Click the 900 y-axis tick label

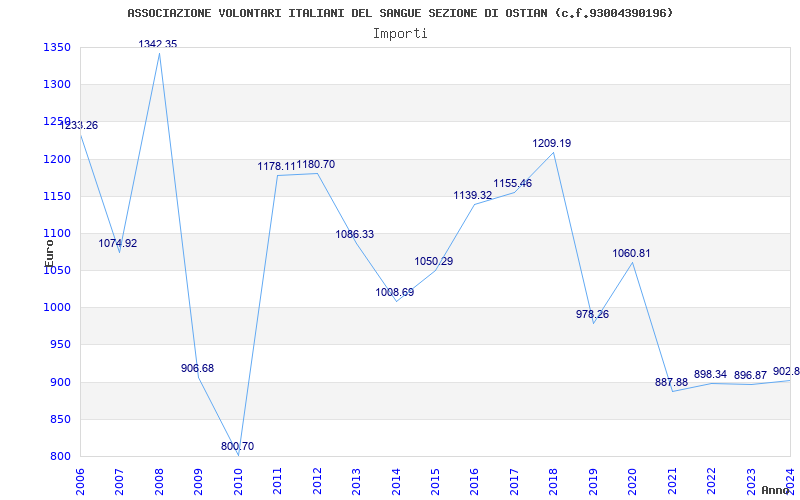click(60, 382)
